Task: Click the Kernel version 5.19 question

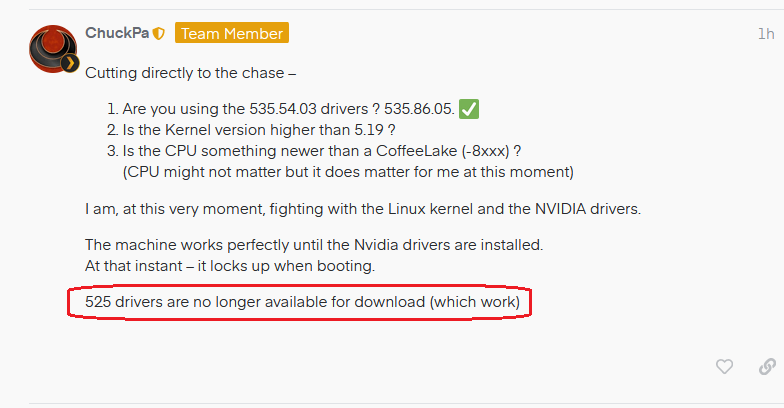Action: (x=259, y=130)
